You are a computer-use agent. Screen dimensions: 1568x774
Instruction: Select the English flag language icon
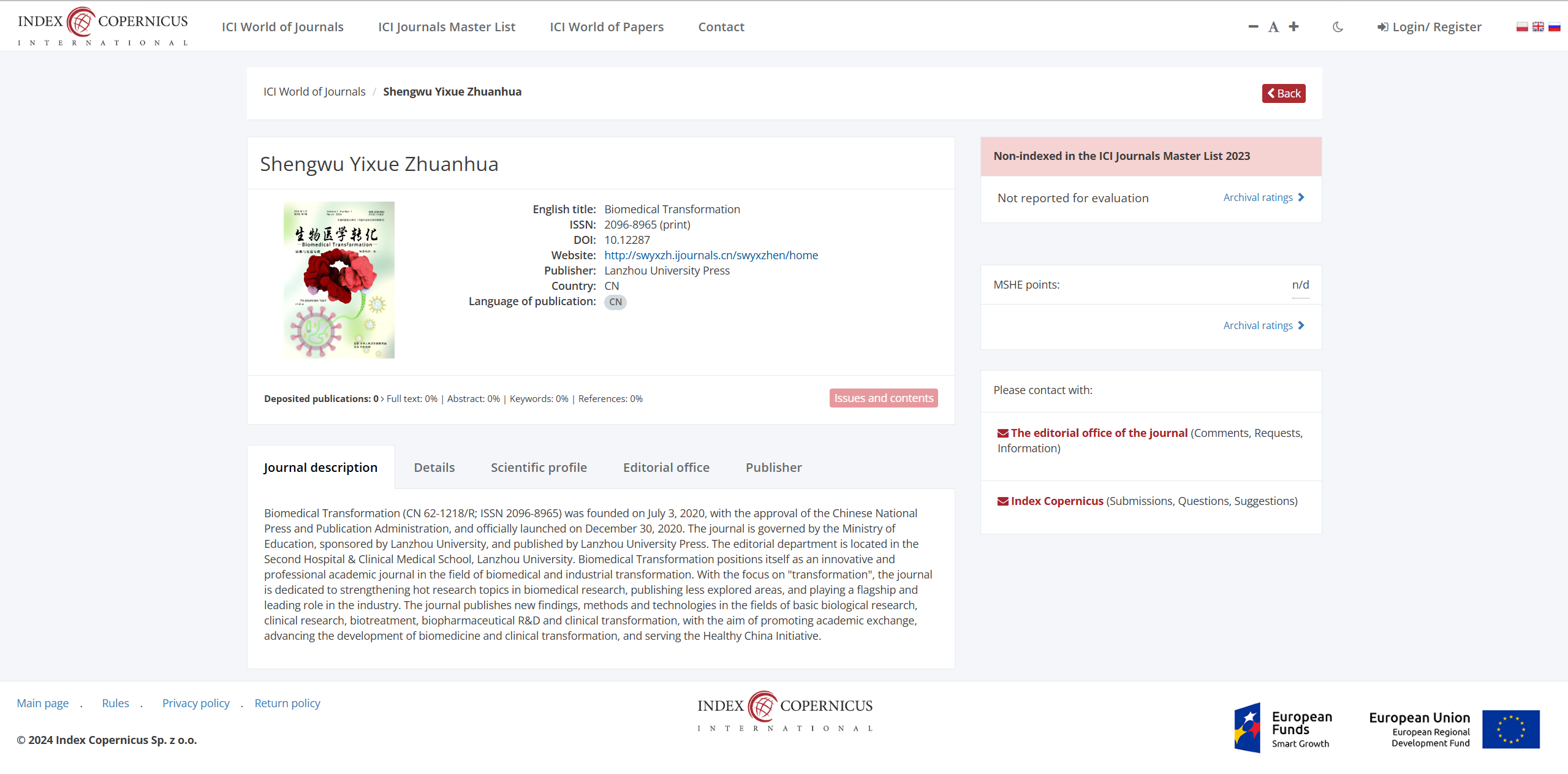[x=1538, y=27]
